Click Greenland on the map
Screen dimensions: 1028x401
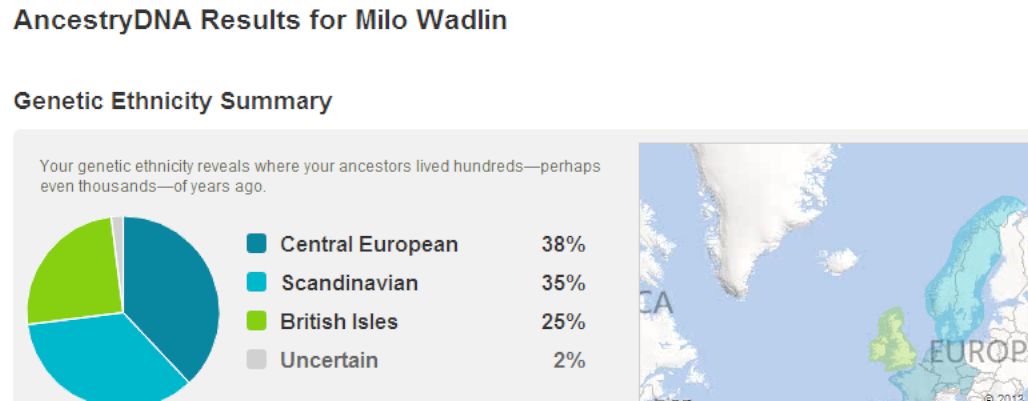pos(761,210)
